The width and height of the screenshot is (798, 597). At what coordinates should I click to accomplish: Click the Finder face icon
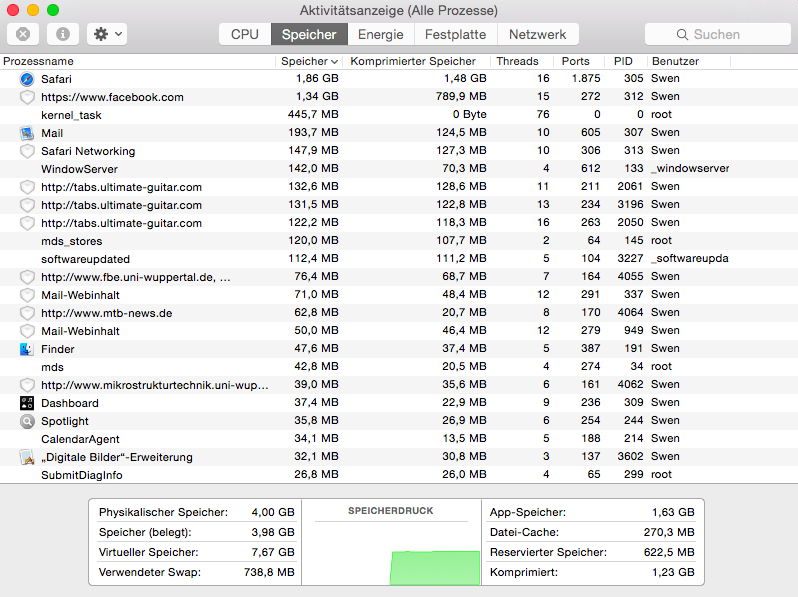27,349
